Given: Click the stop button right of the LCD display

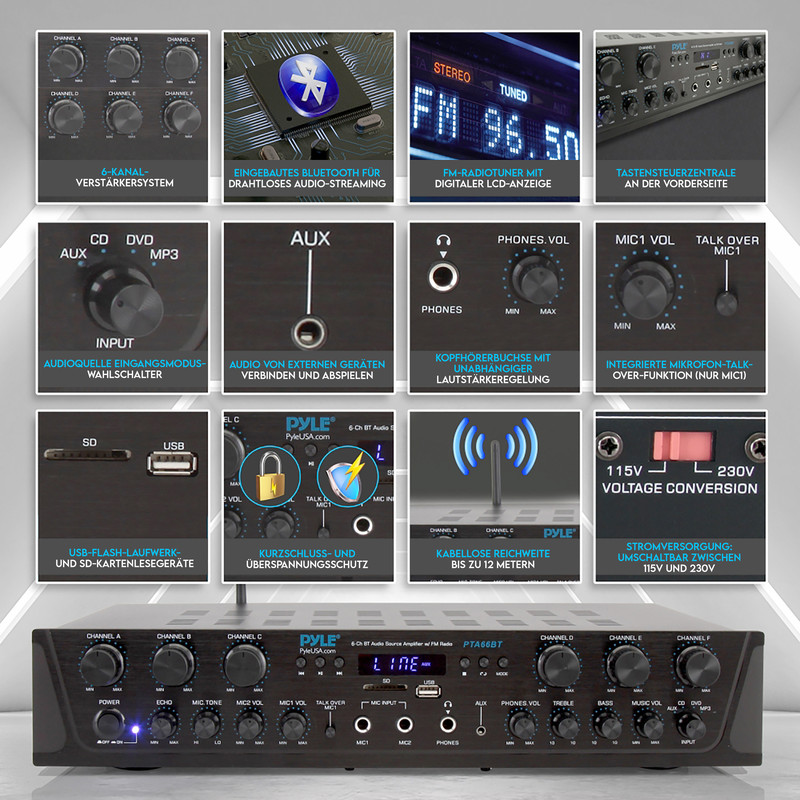Looking at the screenshot, I should click(x=464, y=663).
